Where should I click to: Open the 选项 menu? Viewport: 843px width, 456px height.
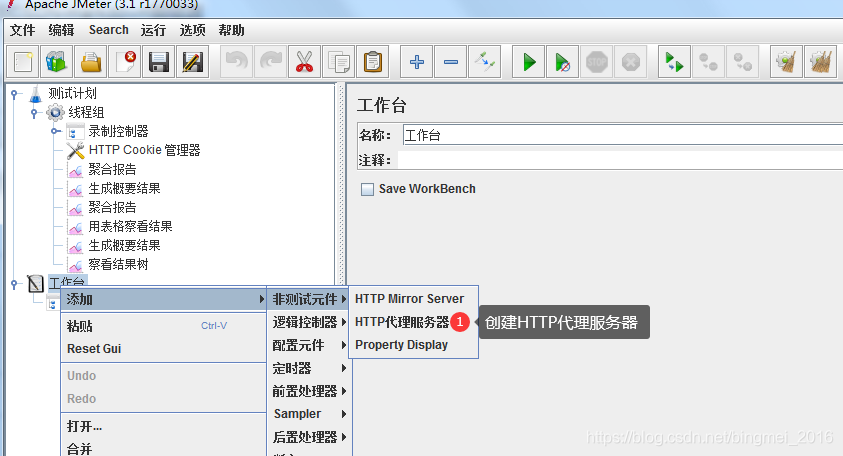coord(192,30)
